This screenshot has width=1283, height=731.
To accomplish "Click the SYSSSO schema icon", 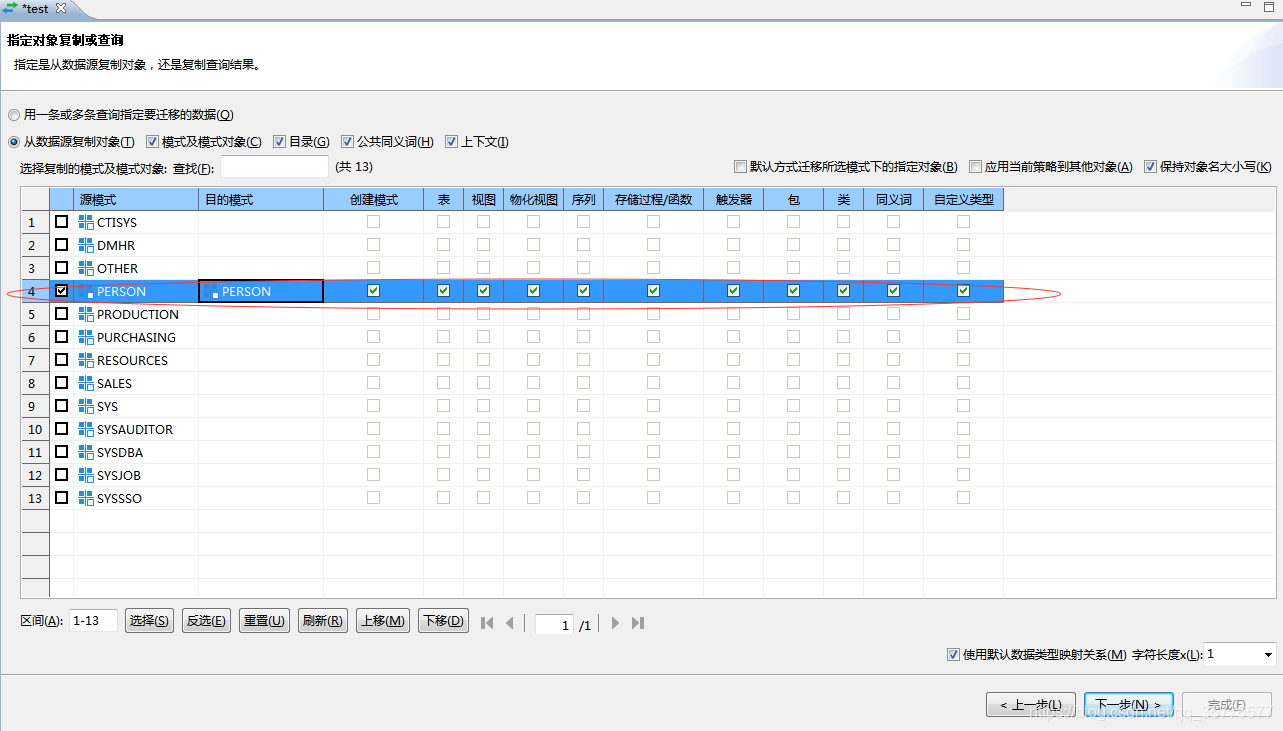I will pyautogui.click(x=86, y=498).
